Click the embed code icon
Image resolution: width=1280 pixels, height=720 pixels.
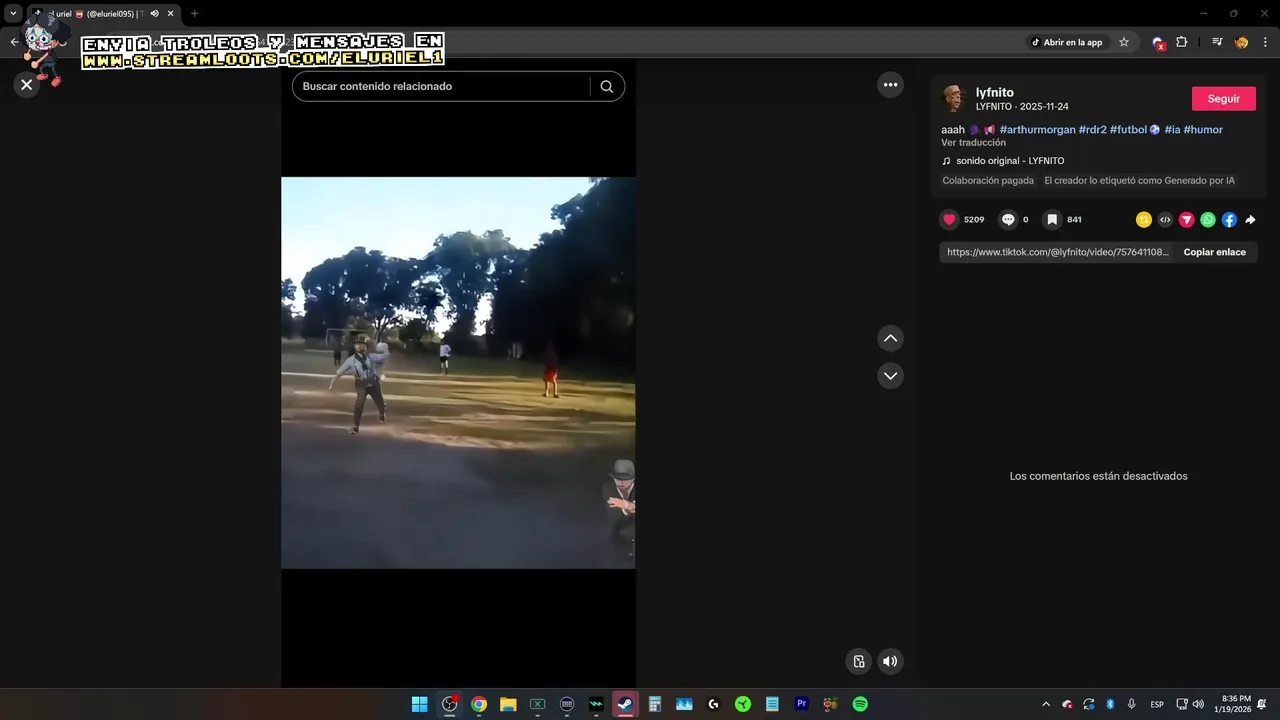point(1165,220)
